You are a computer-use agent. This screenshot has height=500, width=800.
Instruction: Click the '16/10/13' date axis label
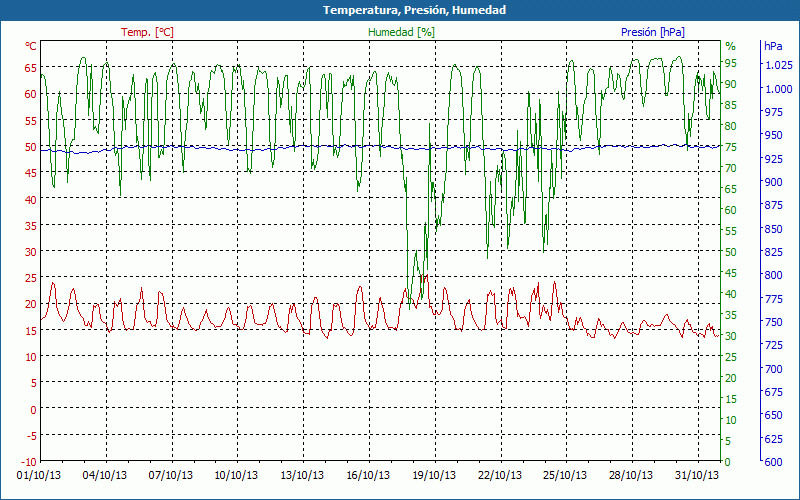(x=368, y=475)
